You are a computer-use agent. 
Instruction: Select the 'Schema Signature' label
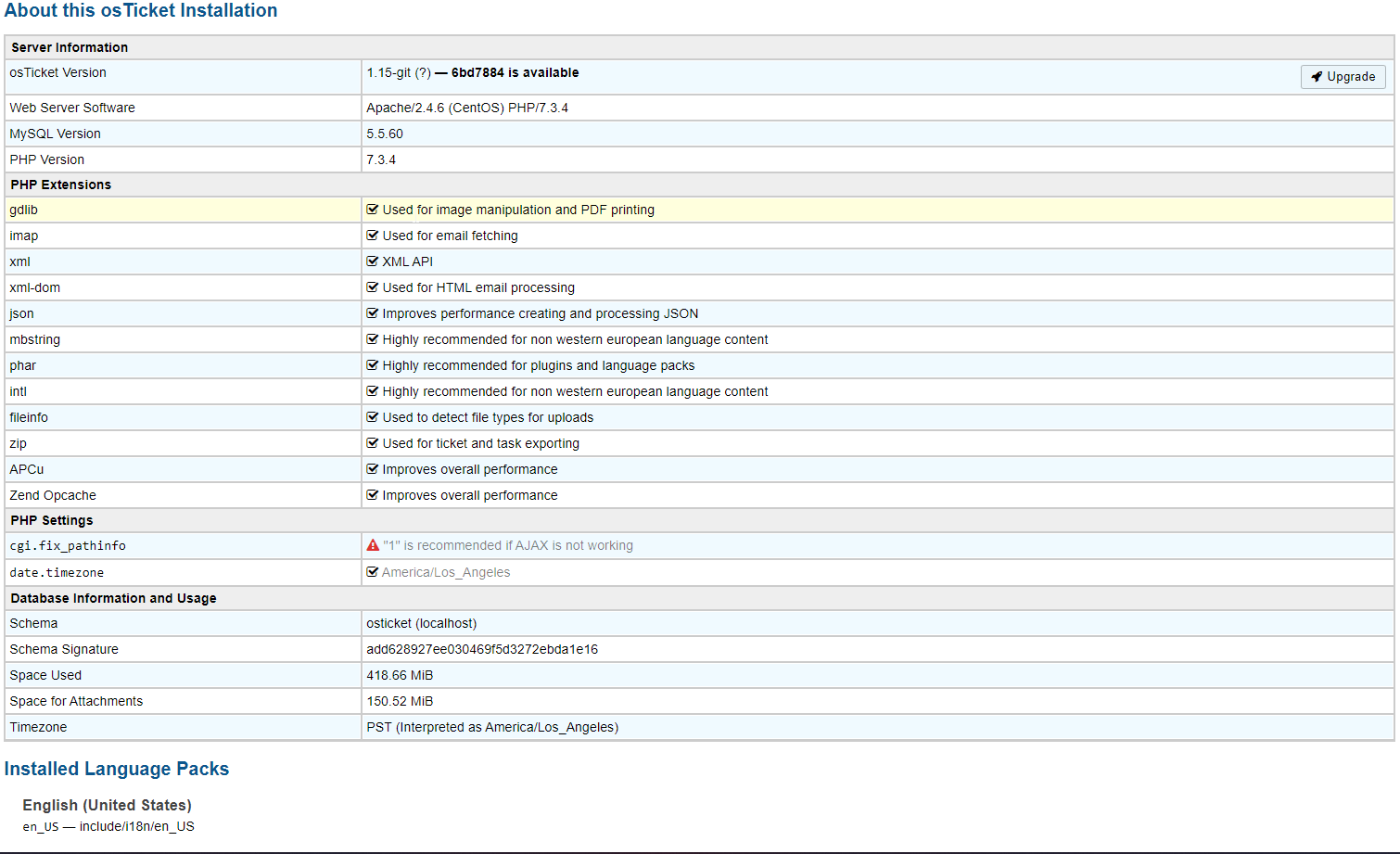(64, 649)
